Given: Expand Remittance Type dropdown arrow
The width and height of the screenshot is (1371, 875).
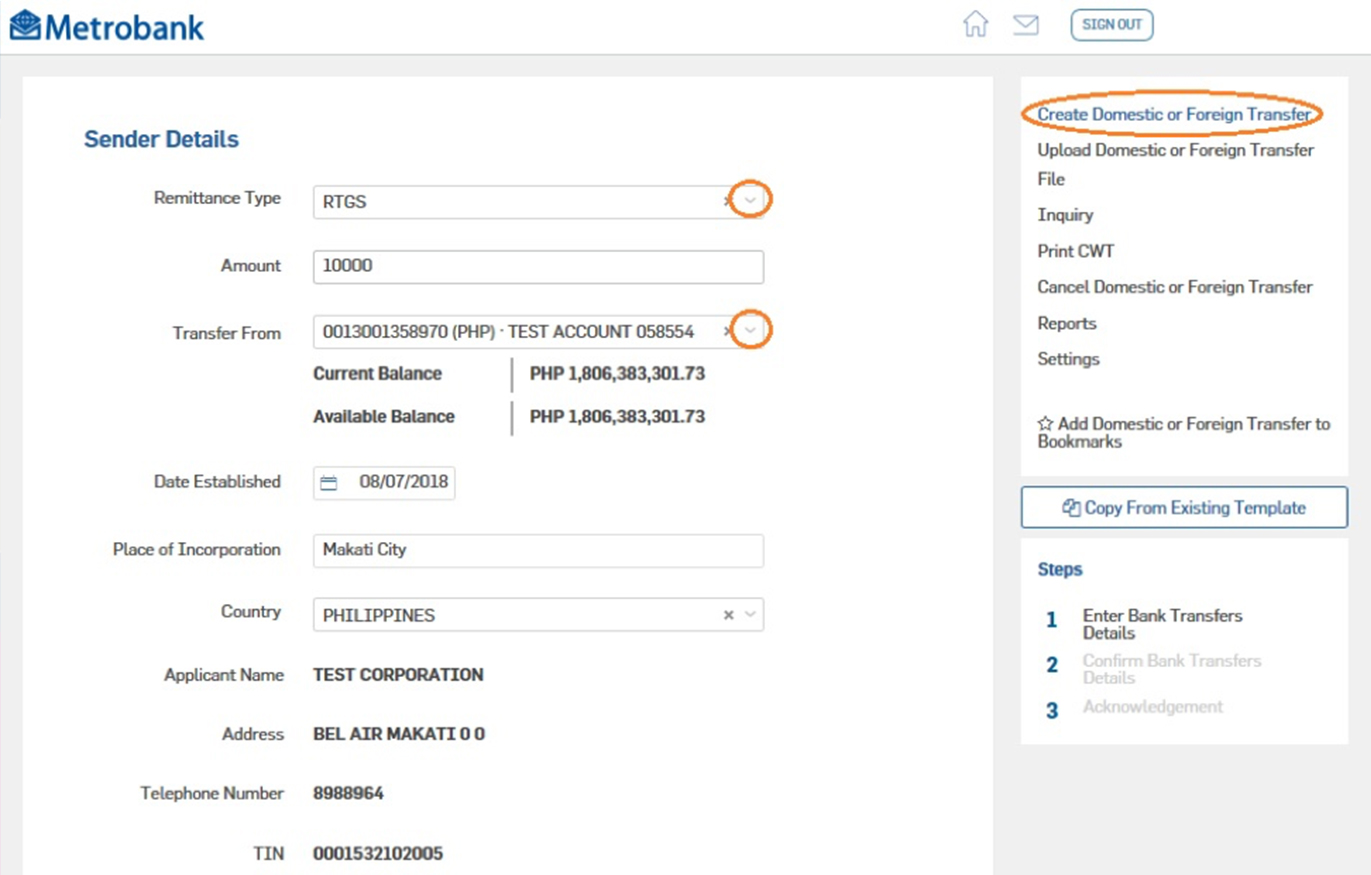Looking at the screenshot, I should click(x=751, y=201).
